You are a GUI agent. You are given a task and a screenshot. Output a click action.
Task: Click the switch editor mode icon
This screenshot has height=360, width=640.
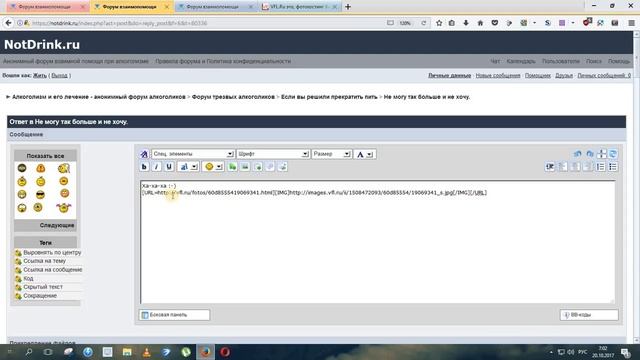click(x=613, y=154)
